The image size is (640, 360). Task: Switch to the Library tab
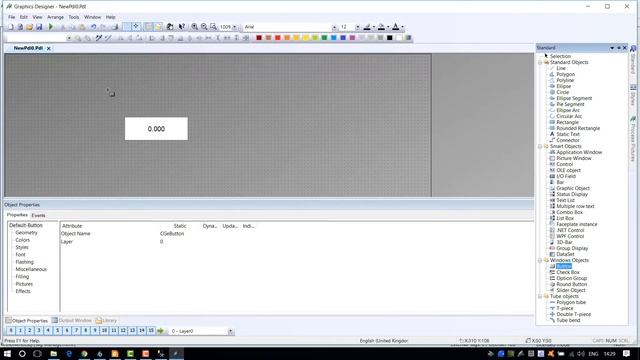pos(106,320)
